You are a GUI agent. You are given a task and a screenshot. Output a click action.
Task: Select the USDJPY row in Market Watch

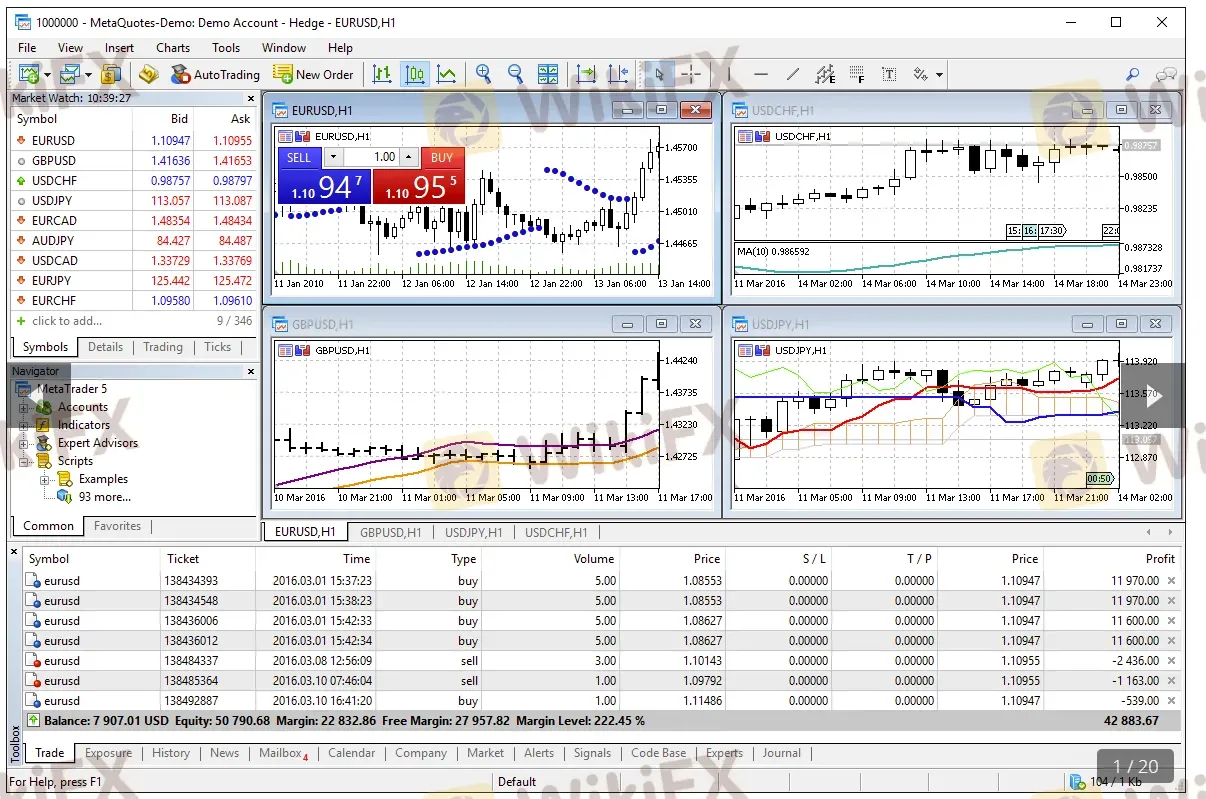[134, 201]
